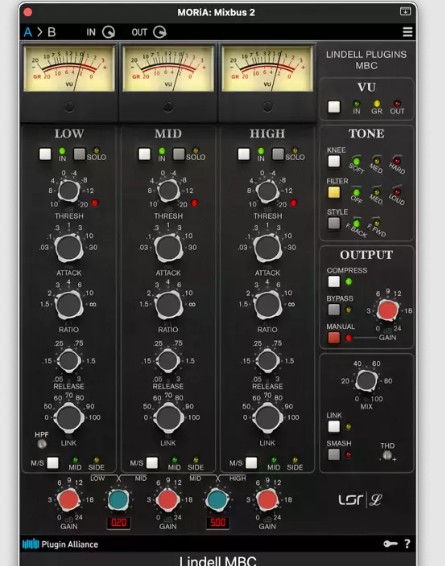Toggle the LOW band M/S button
Image resolution: width=445 pixels, height=566 pixels.
(x=53, y=463)
